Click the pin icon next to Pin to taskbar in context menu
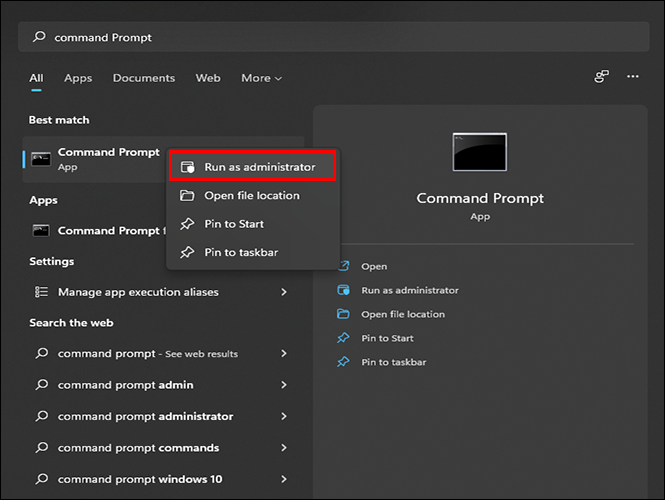Screen dimensions: 665x500 pyautogui.click(x=187, y=253)
